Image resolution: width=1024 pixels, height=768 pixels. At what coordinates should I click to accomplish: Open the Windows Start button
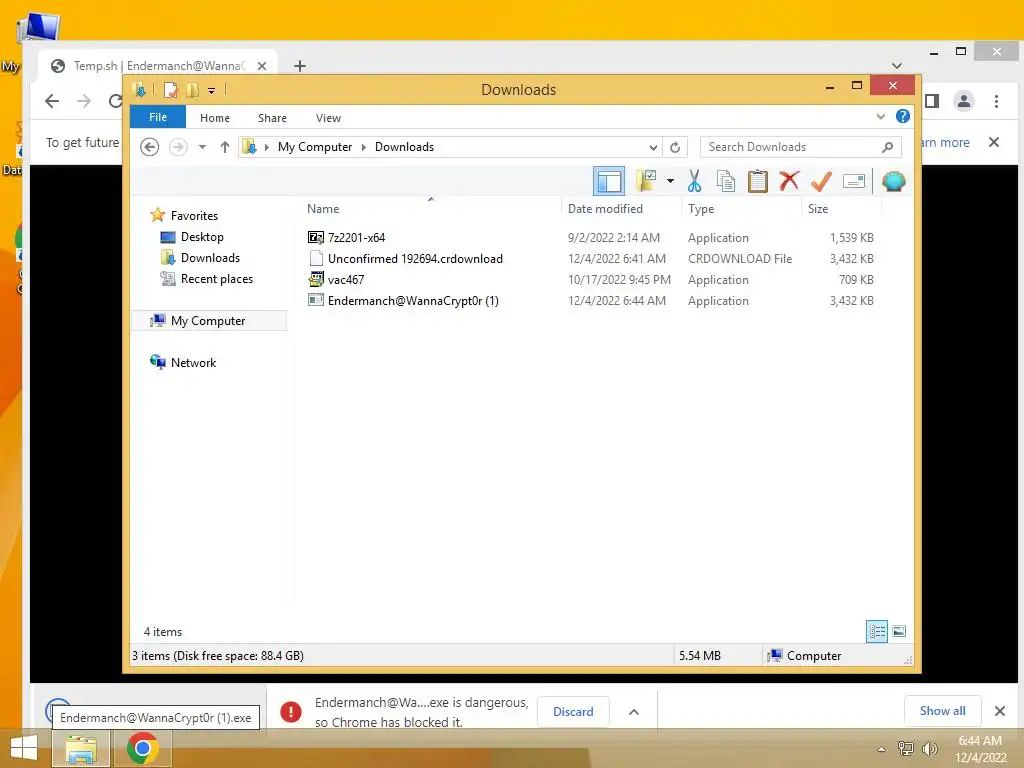24,748
